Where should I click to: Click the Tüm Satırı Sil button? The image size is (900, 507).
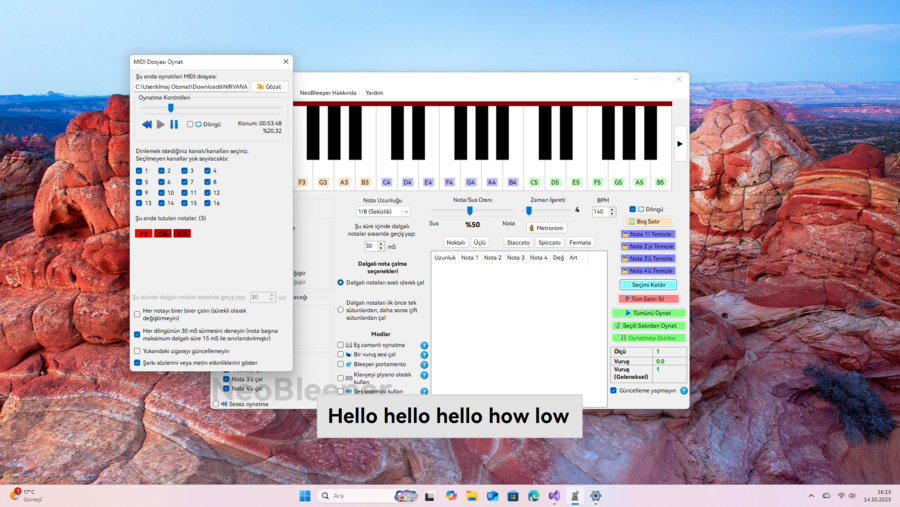click(648, 299)
